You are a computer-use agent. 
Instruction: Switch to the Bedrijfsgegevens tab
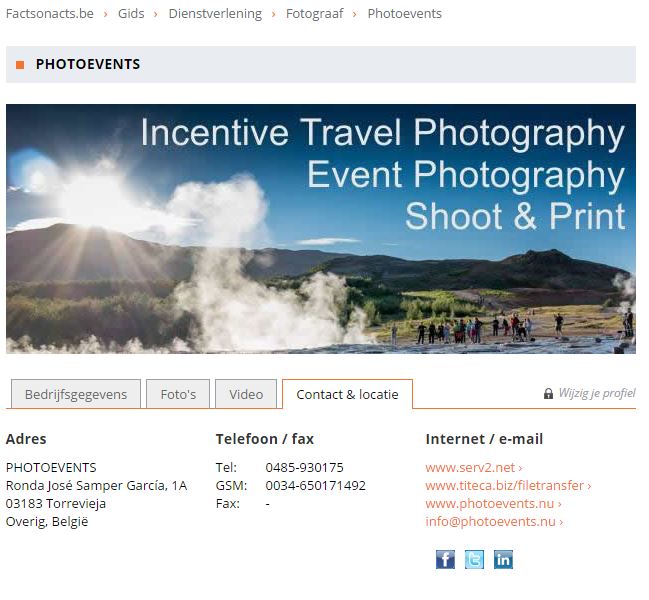(76, 394)
